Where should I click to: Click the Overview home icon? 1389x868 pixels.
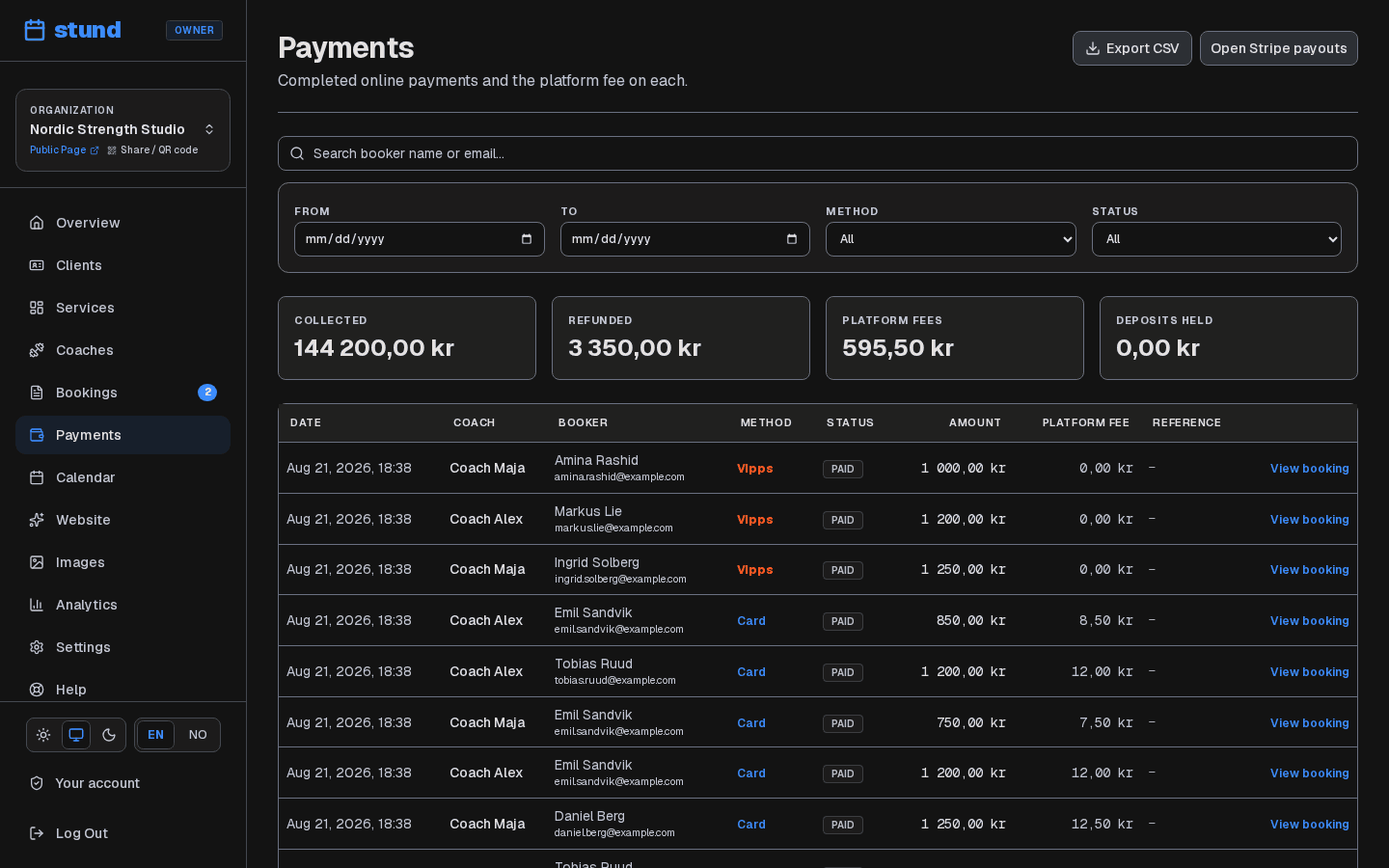tap(37, 223)
